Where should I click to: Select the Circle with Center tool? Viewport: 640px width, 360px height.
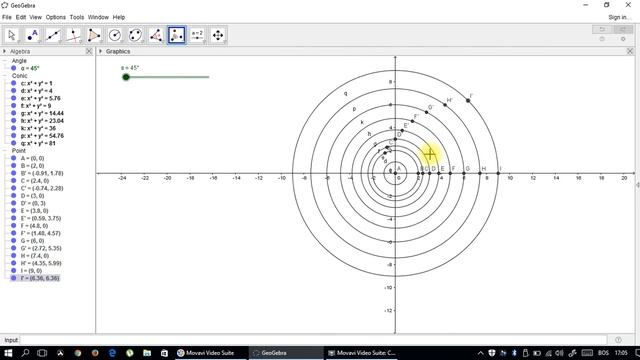(x=115, y=35)
